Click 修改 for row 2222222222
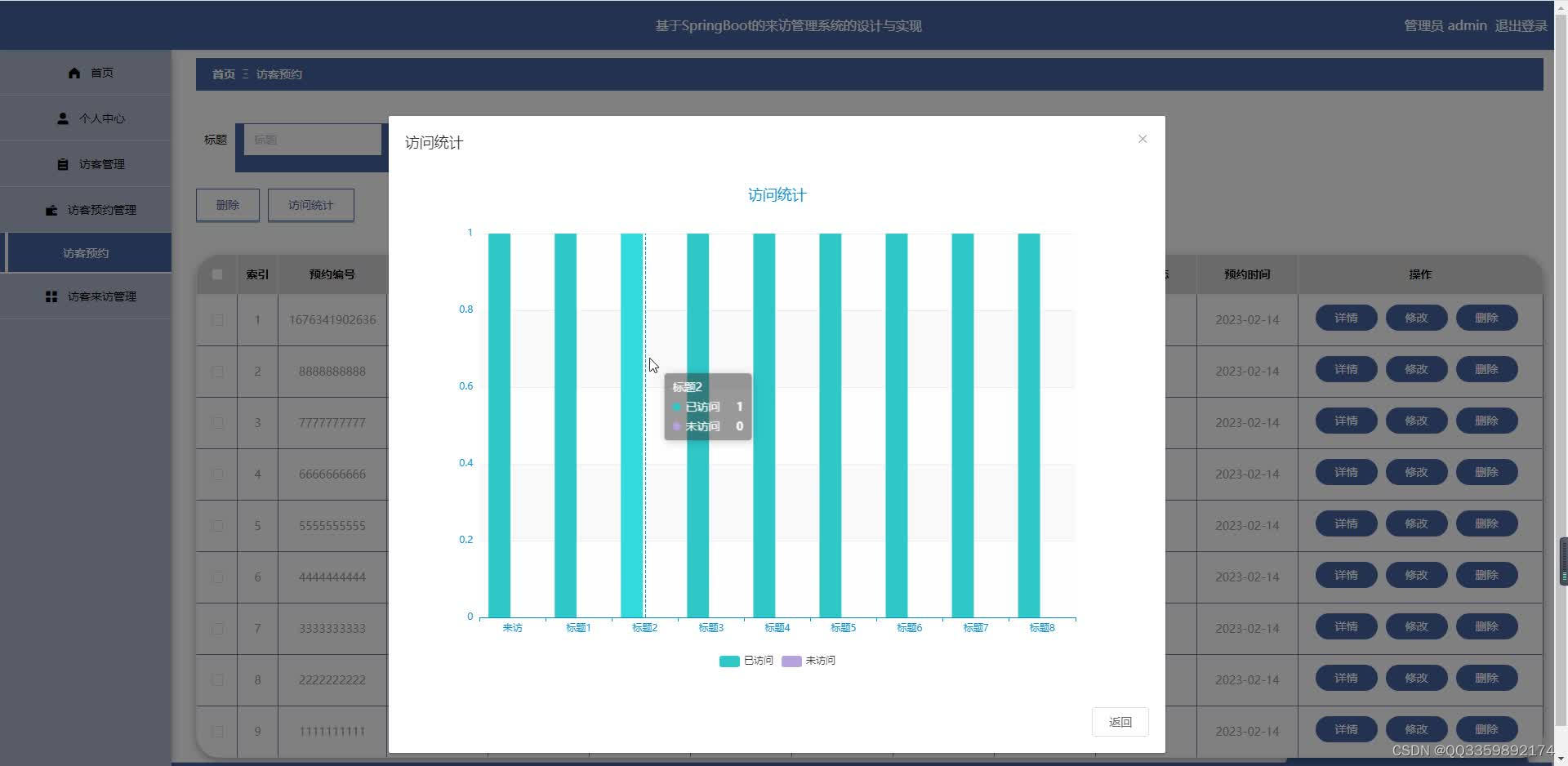The width and height of the screenshot is (1568, 766). pos(1416,678)
